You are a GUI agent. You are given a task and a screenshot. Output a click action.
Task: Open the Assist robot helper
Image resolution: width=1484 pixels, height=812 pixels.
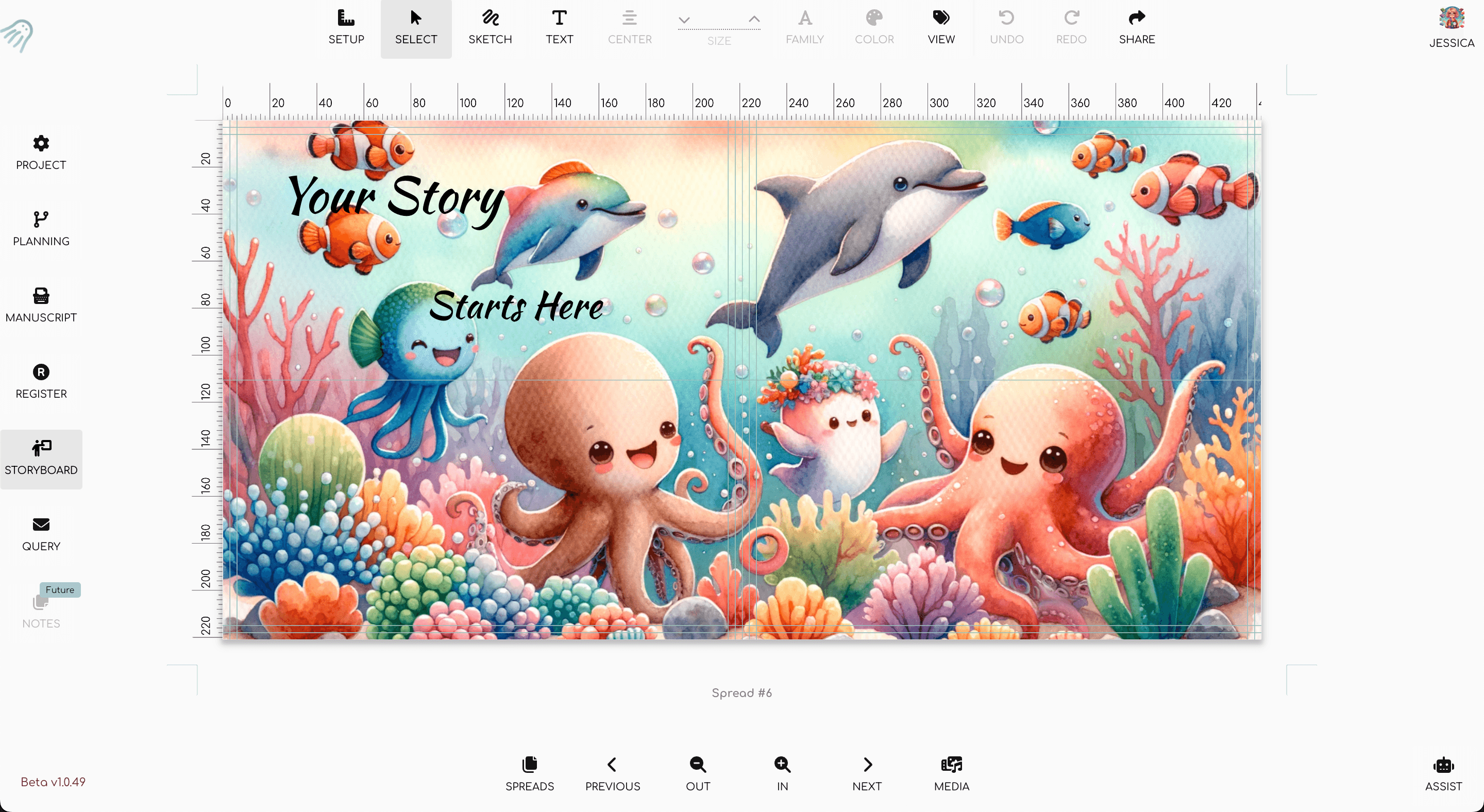(1443, 774)
